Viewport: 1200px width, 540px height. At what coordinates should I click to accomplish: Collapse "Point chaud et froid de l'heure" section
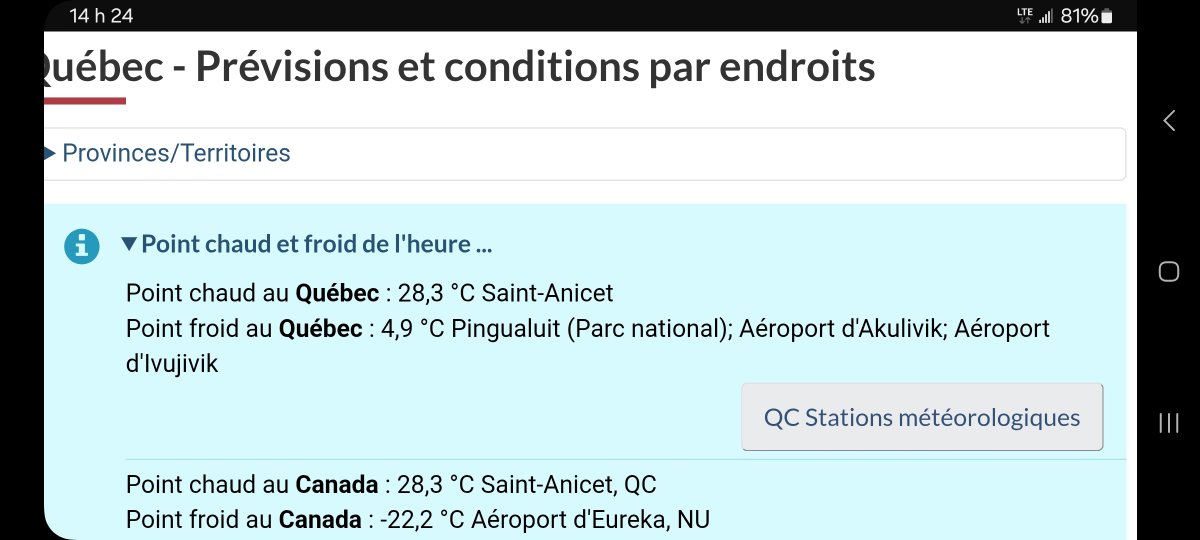tap(307, 244)
